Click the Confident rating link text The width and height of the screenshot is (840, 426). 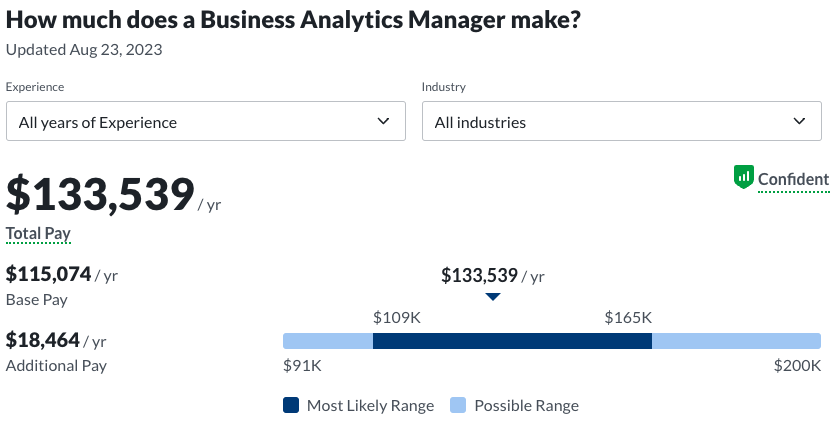[793, 180]
